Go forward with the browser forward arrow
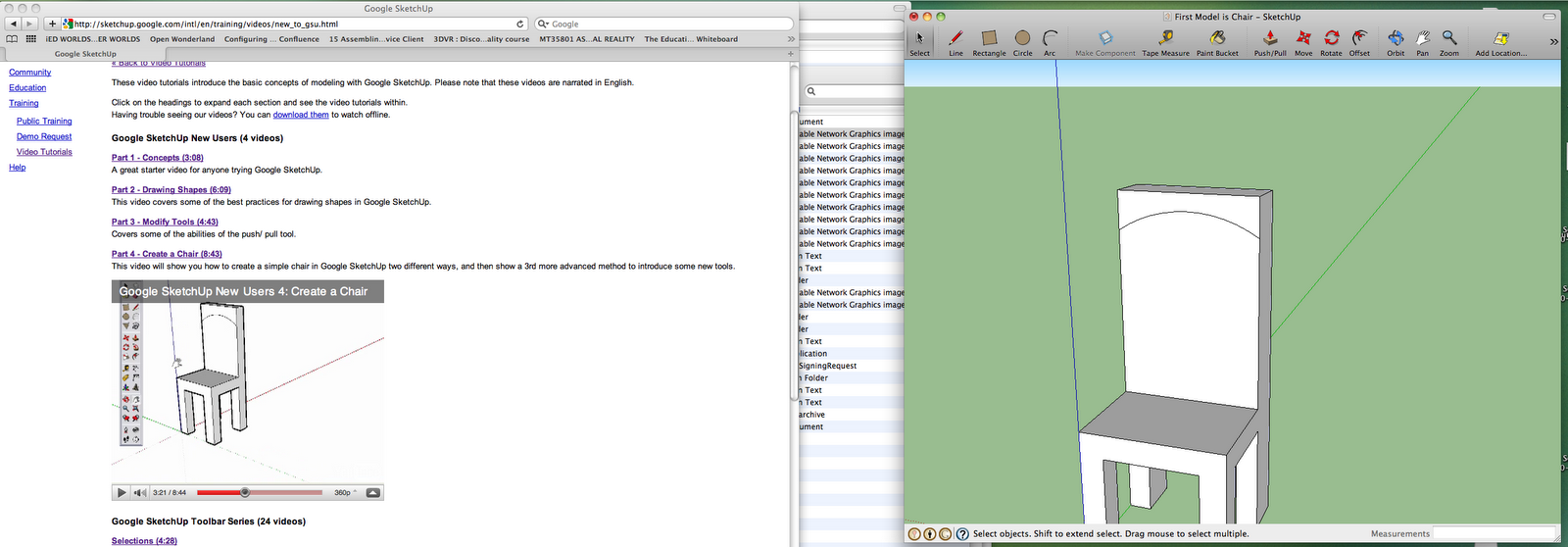1568x547 pixels. click(29, 24)
